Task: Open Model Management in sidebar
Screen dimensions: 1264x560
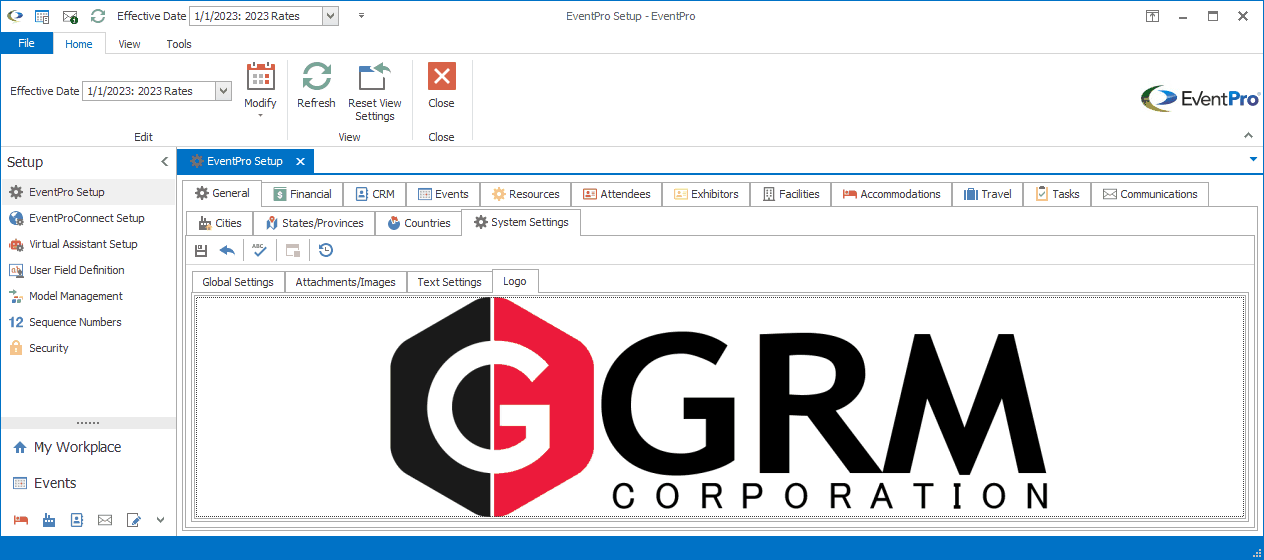Action: (x=88, y=296)
